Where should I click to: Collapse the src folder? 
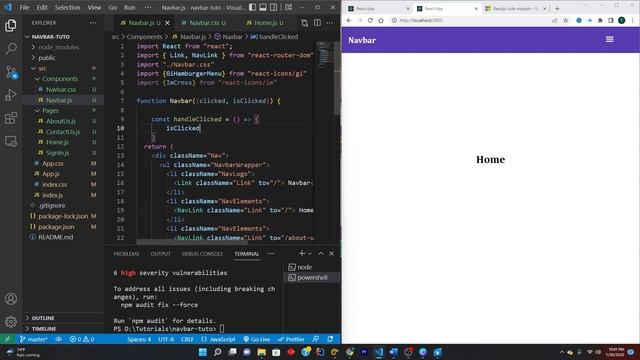pyautogui.click(x=42, y=69)
